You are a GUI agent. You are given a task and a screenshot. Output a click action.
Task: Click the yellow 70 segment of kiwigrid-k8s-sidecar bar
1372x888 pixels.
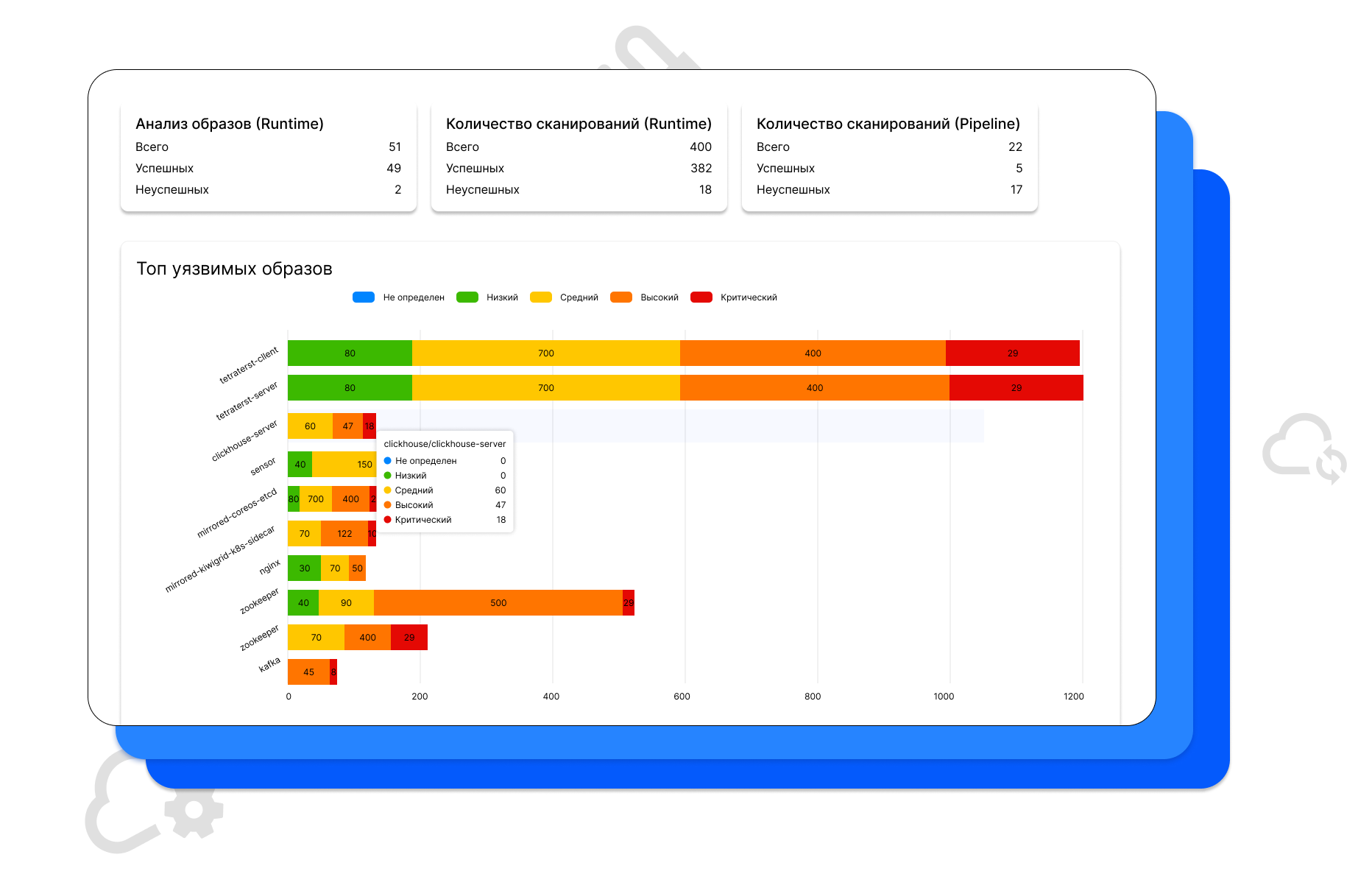click(x=304, y=534)
